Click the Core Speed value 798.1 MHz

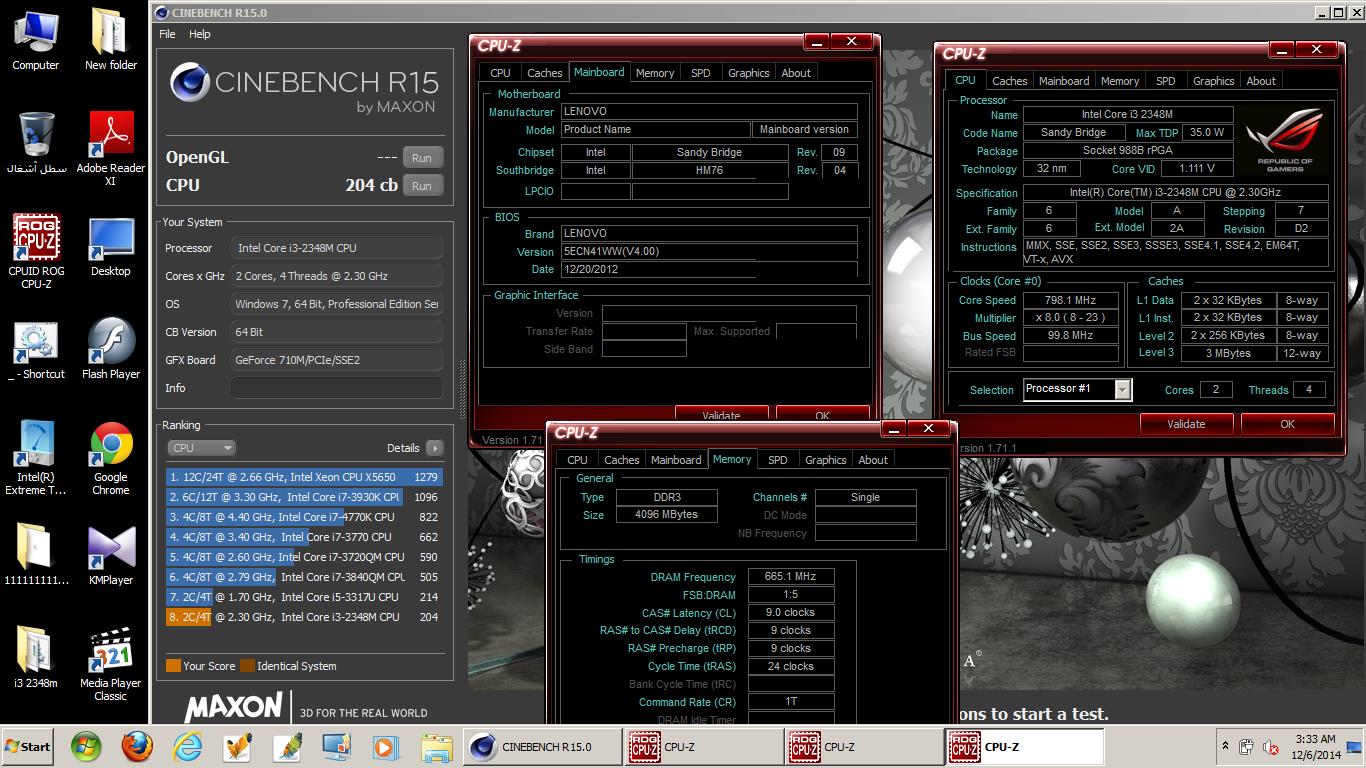1070,300
